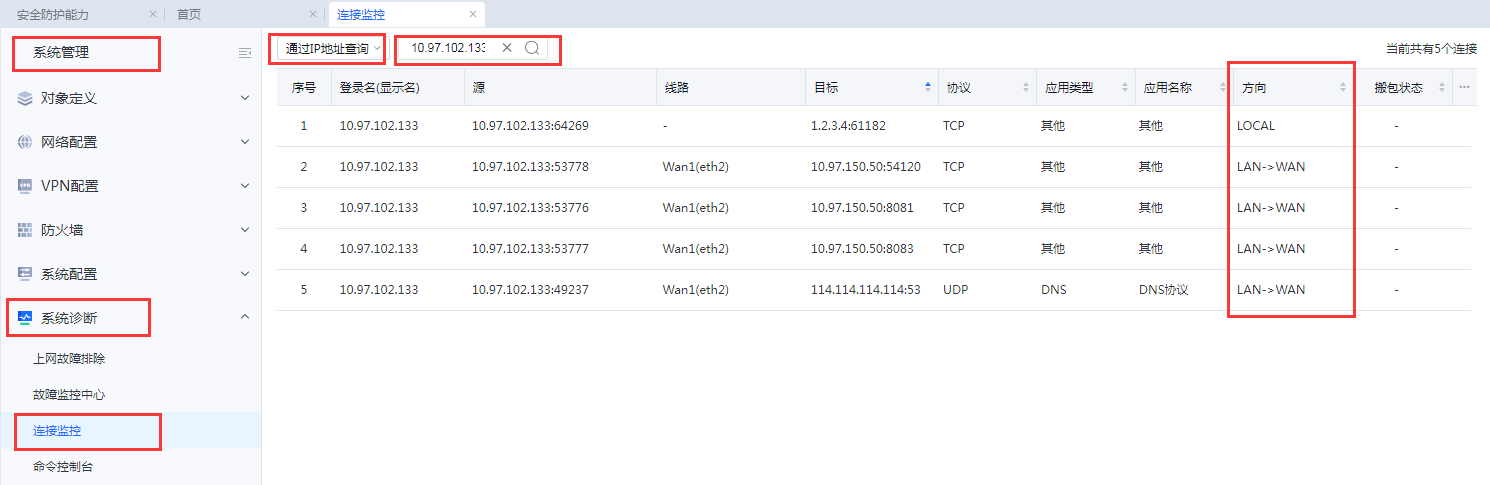Click 当前共有5个连接 count text
1490x485 pixels.
point(1431,48)
